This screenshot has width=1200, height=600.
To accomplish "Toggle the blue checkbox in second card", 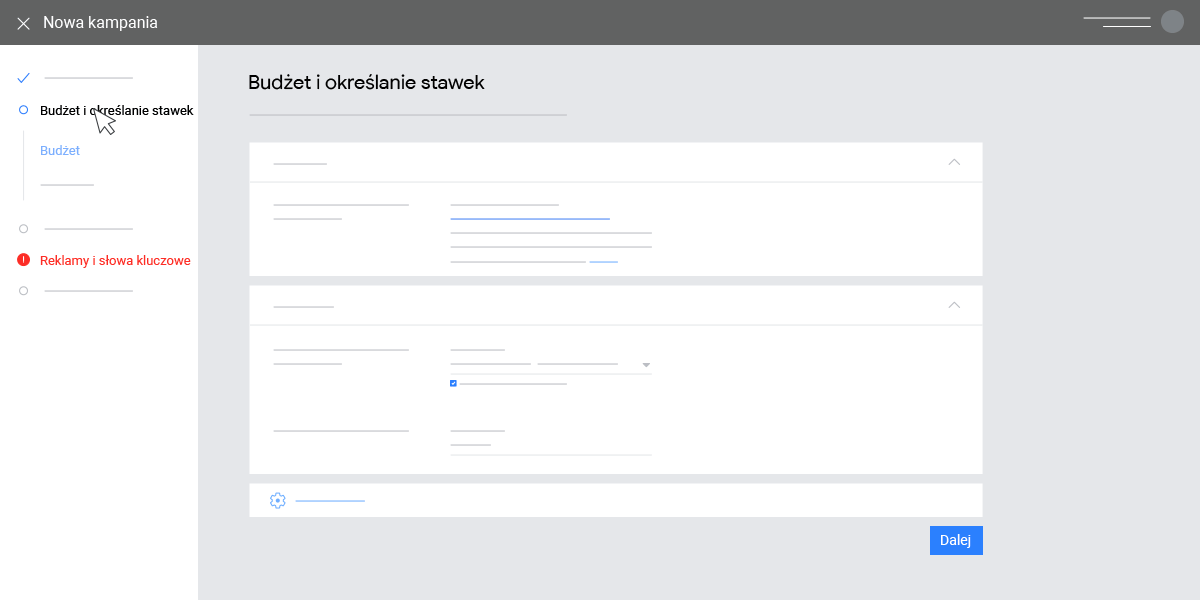I will (453, 383).
